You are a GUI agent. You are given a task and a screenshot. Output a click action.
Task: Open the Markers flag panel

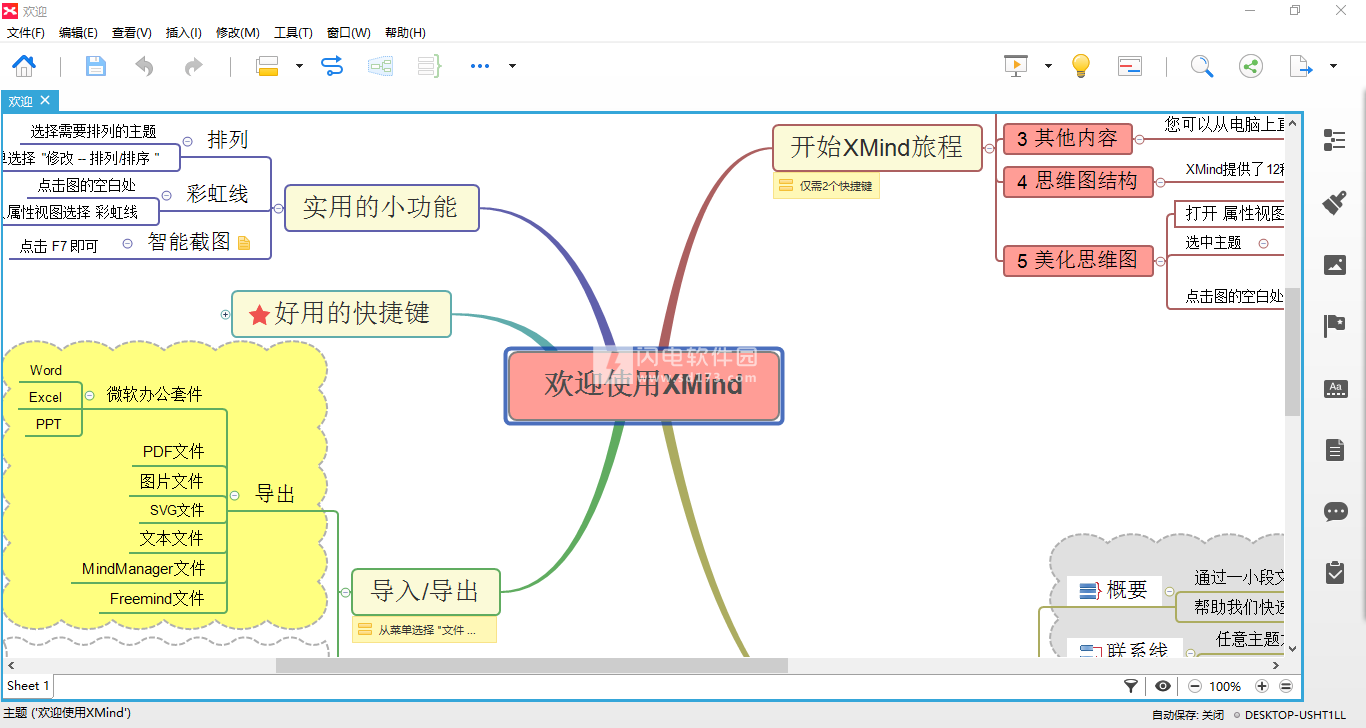click(x=1335, y=326)
